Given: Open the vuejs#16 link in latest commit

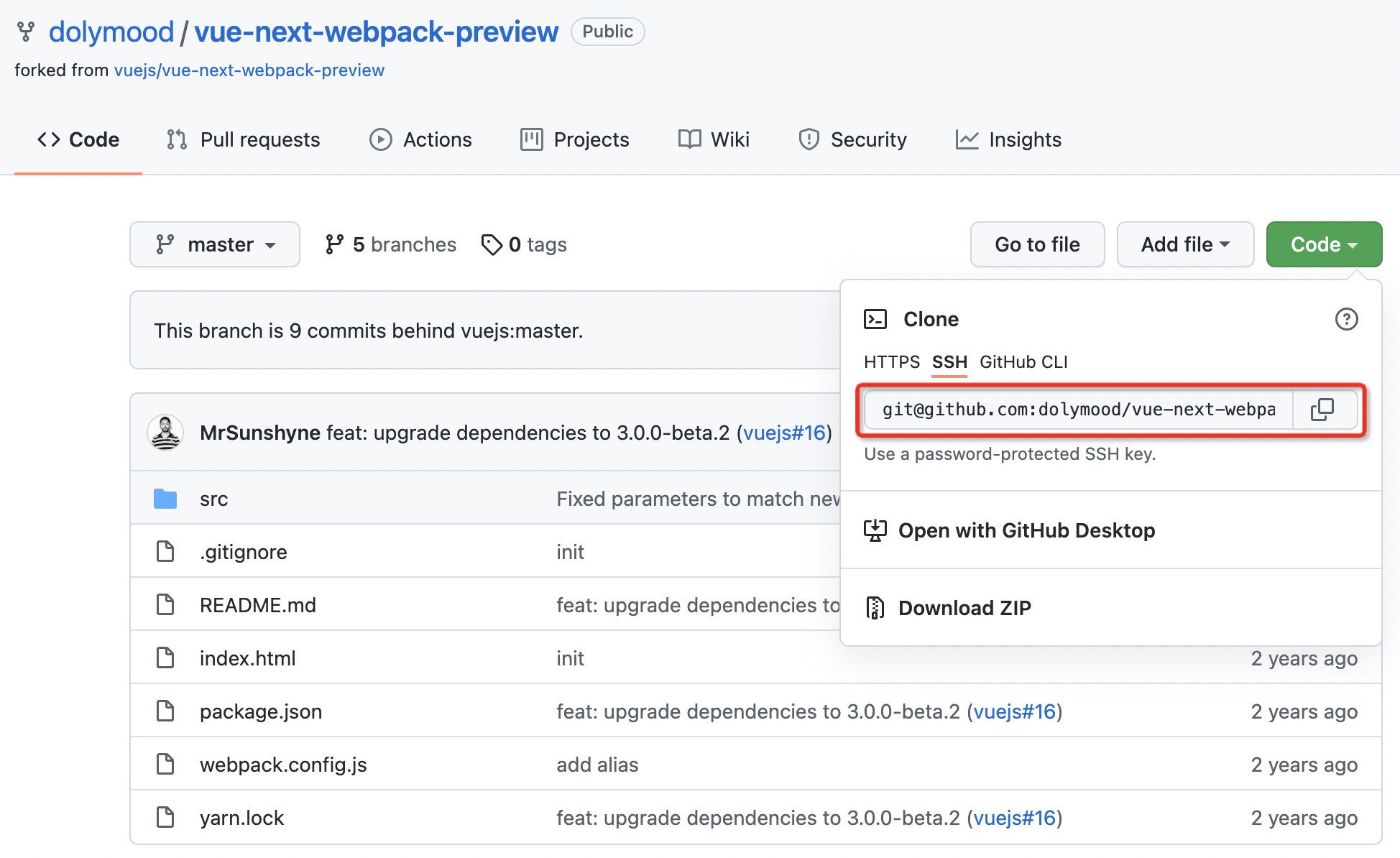Looking at the screenshot, I should 784,433.
